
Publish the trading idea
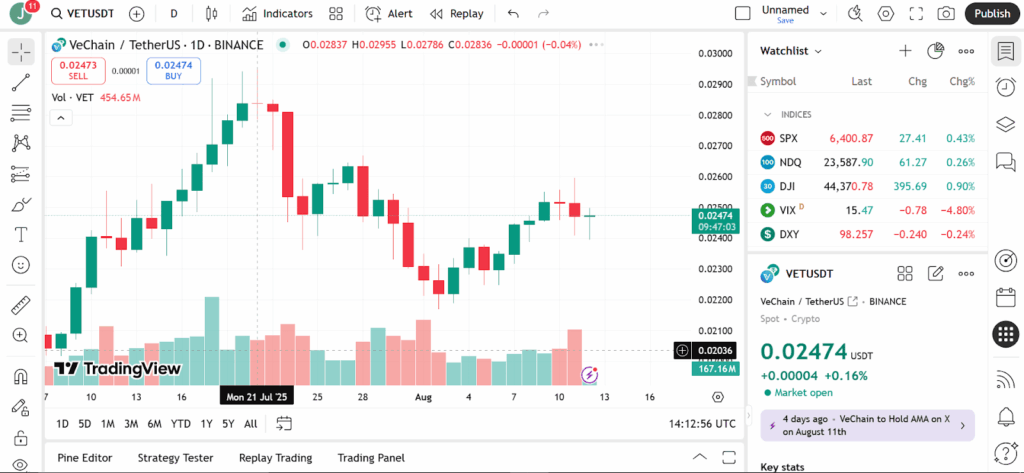[x=992, y=13]
